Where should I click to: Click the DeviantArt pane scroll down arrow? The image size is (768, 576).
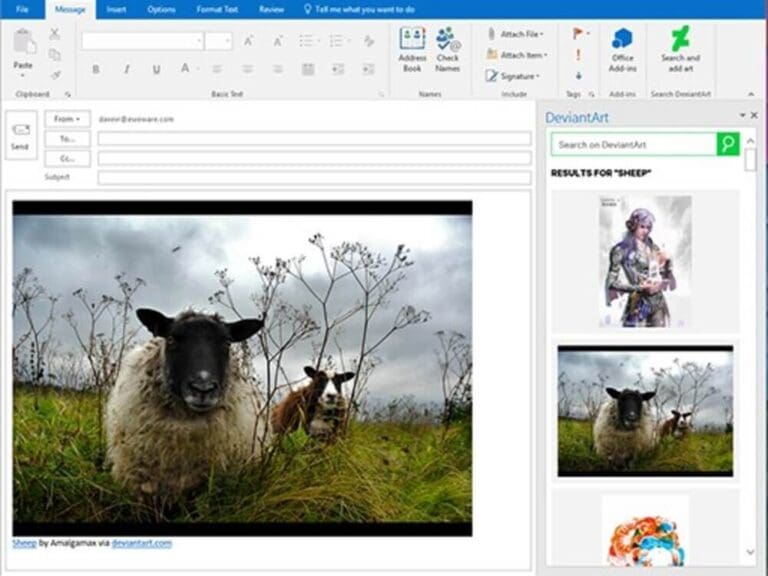click(751, 552)
